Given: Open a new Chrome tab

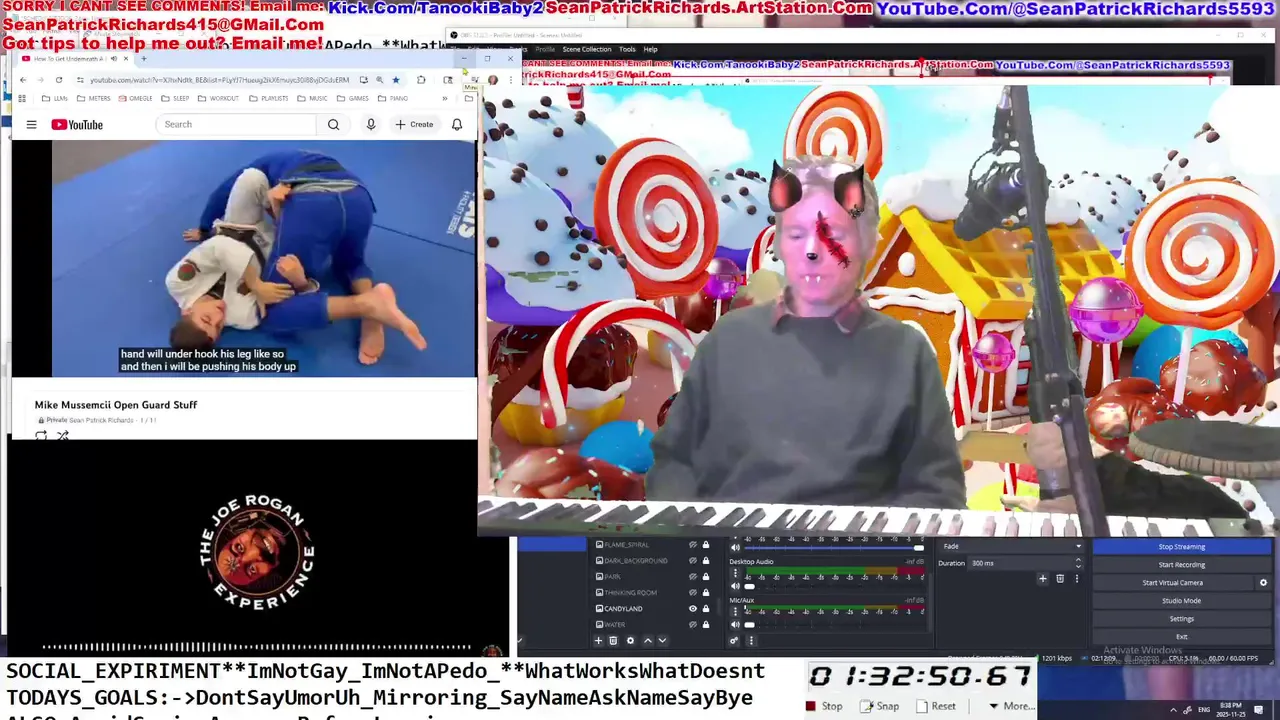Looking at the screenshot, I should pos(144,59).
